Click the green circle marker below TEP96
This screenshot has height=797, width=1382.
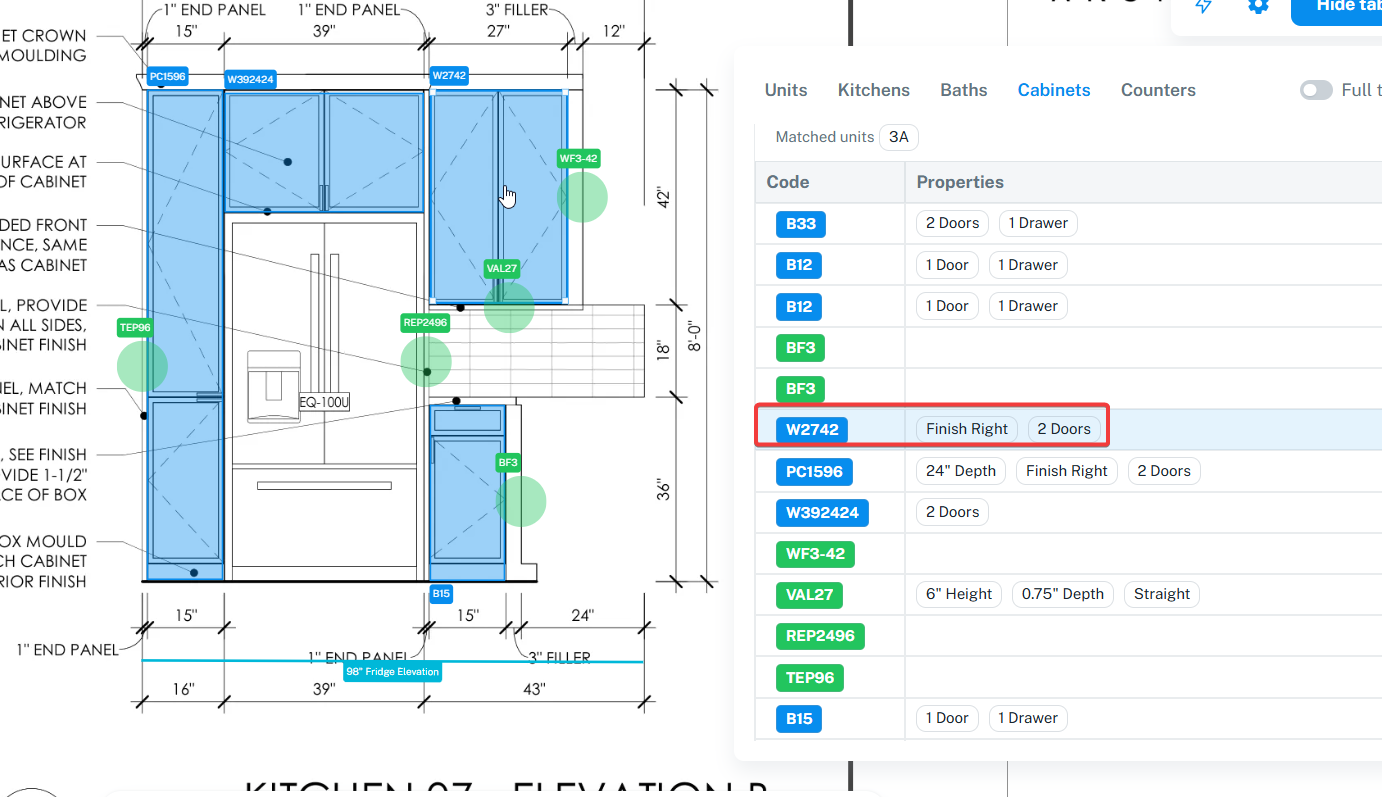[x=142, y=365]
